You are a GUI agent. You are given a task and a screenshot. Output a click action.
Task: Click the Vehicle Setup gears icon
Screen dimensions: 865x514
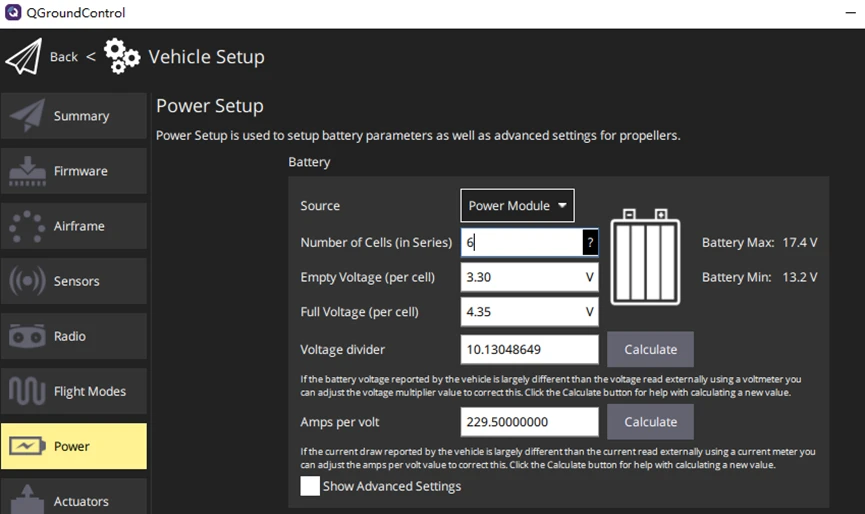point(122,56)
